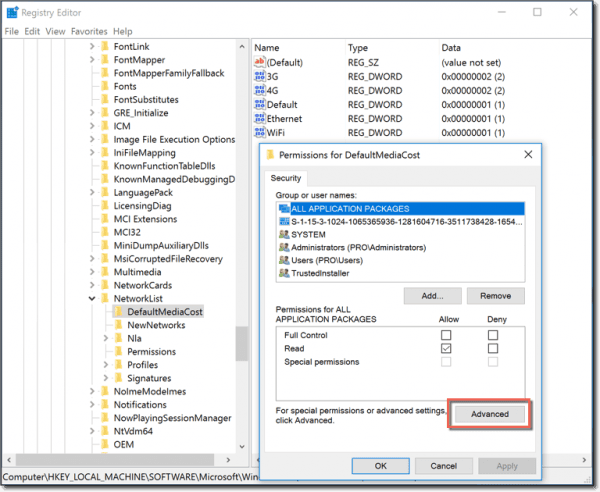This screenshot has width=600, height=492.
Task: Expand the NetworkCards key
Action: [x=92, y=285]
